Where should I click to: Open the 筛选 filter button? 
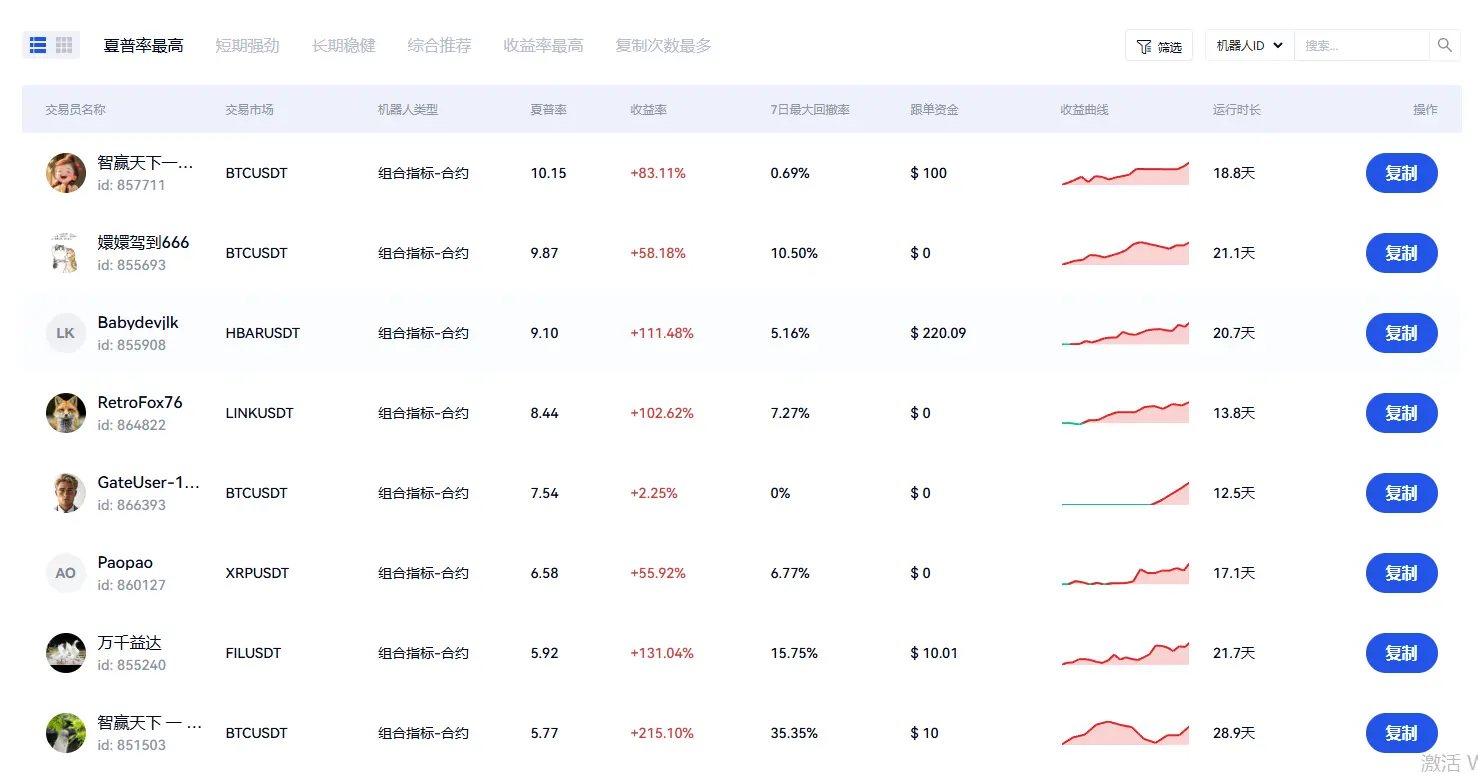1159,46
